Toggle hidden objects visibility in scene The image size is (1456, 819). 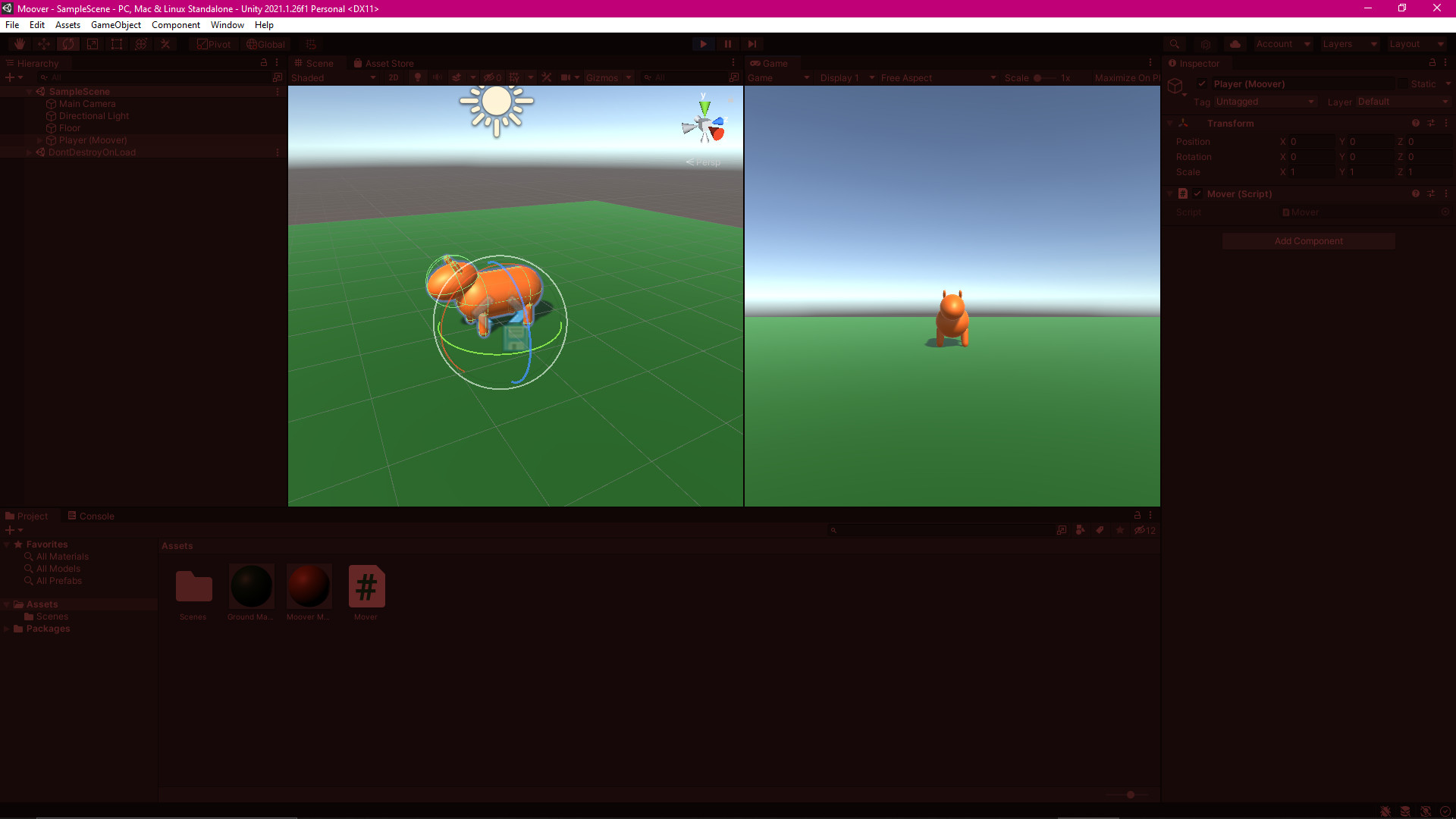pos(493,77)
